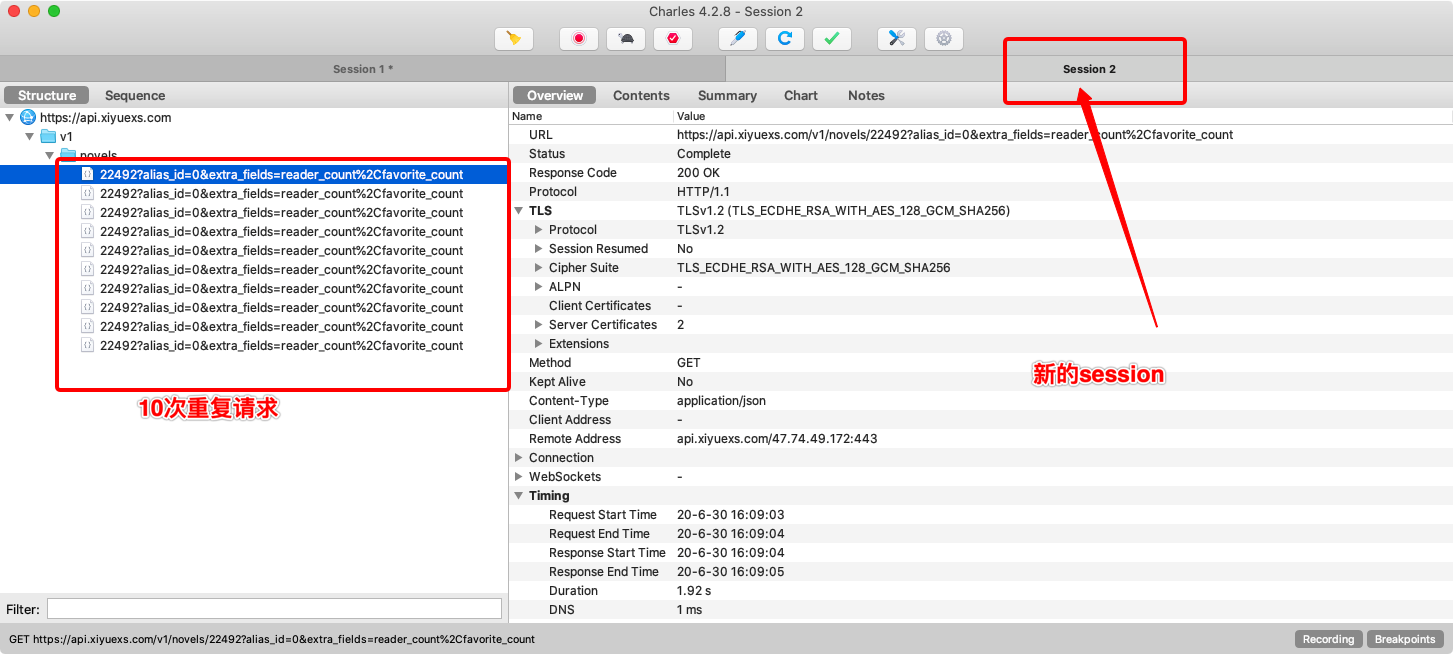Select the Content-Type value 'application/json'
This screenshot has height=654, width=1453.
pyautogui.click(x=721, y=401)
